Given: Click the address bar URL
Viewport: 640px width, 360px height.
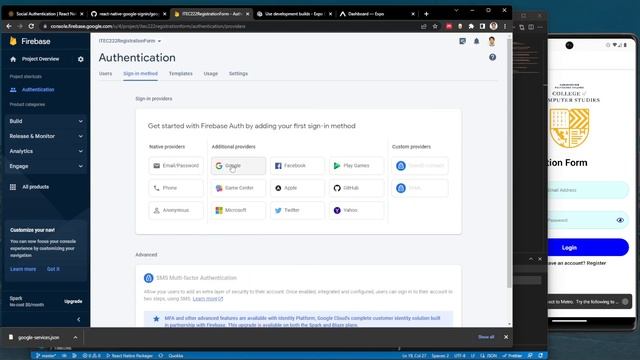Looking at the screenshot, I should 148,27.
